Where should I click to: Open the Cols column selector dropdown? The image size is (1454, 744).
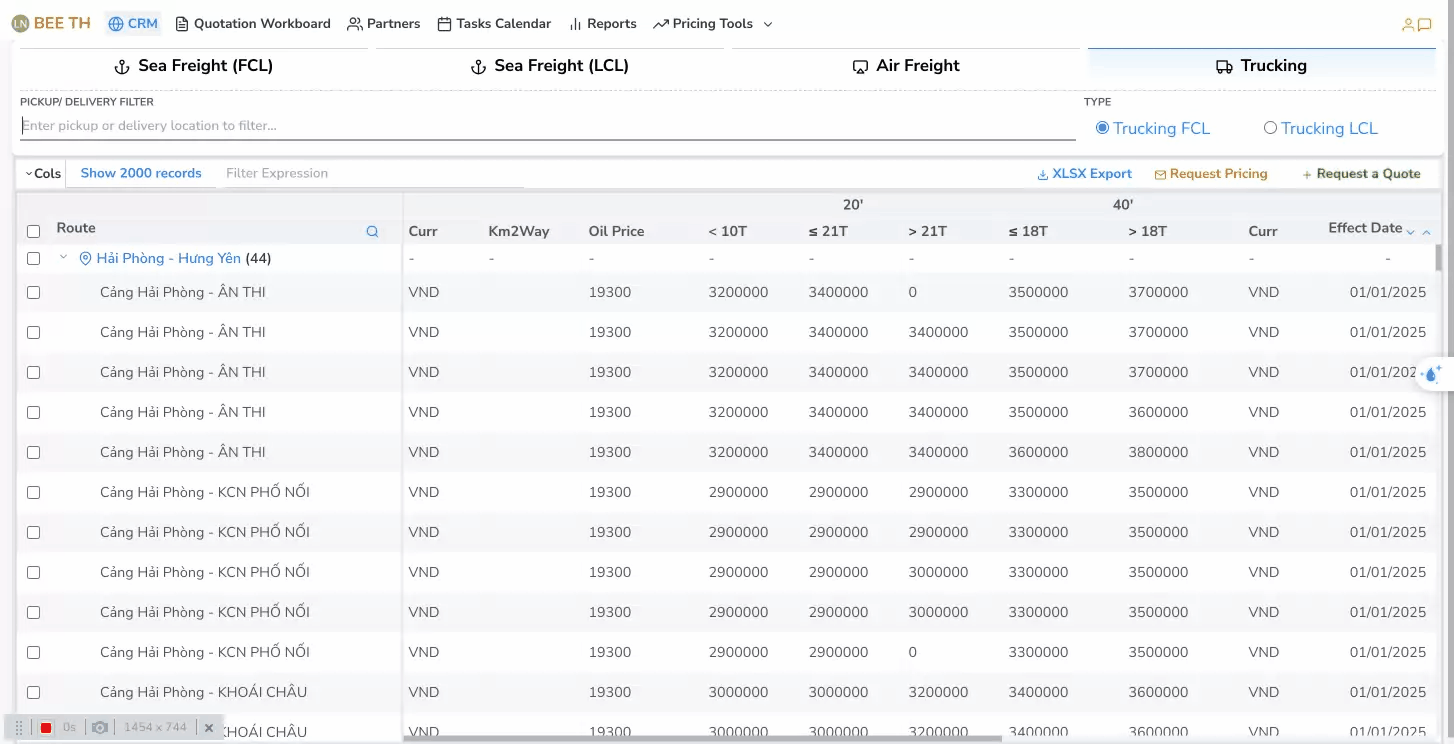coord(42,173)
